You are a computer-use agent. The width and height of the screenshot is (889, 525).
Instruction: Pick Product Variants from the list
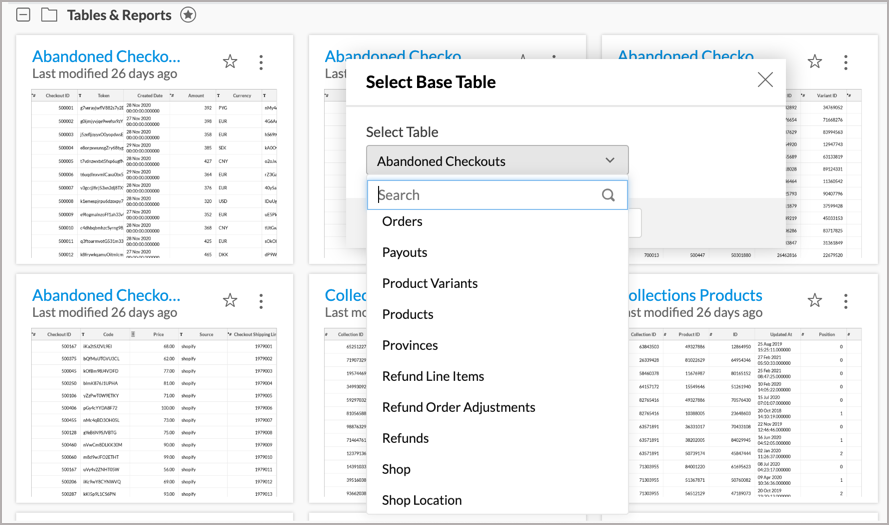429,283
